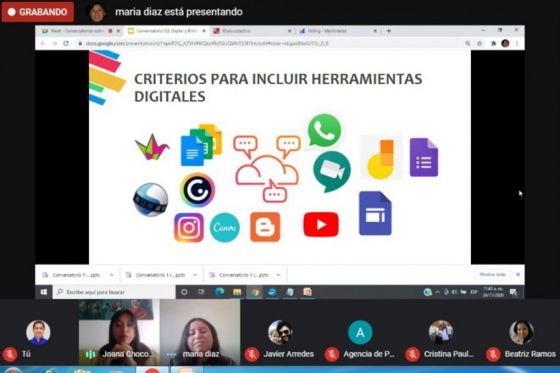Viewport: 560px width, 373px height.
Task: Click the Agencia de P... letter A avatar
Action: pos(360,332)
